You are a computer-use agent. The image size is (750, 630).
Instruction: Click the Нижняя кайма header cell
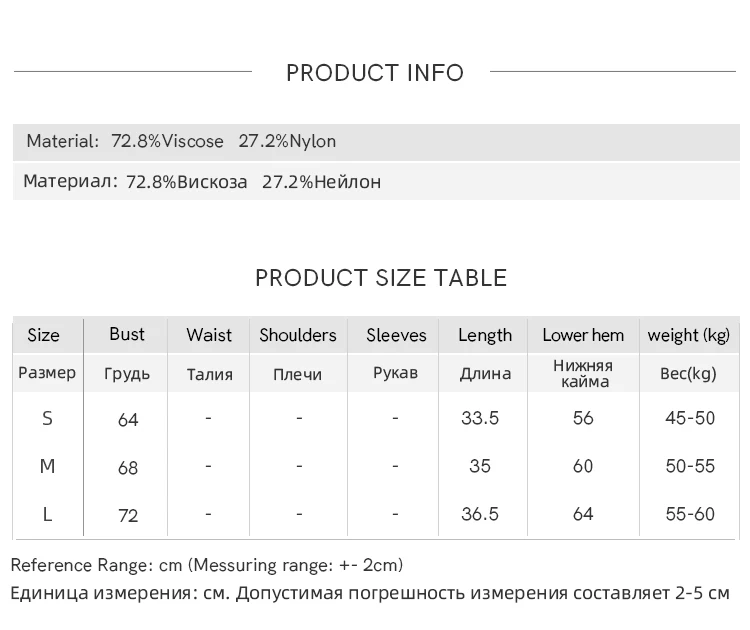pyautogui.click(x=584, y=374)
